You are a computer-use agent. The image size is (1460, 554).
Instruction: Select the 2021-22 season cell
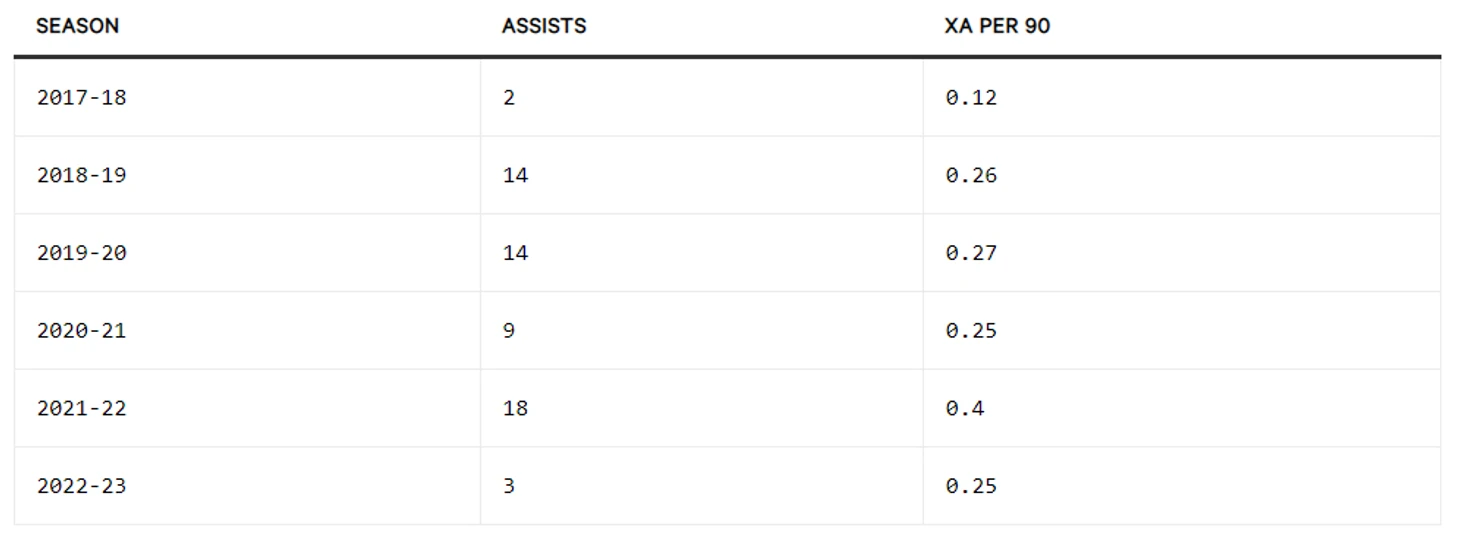click(x=82, y=409)
